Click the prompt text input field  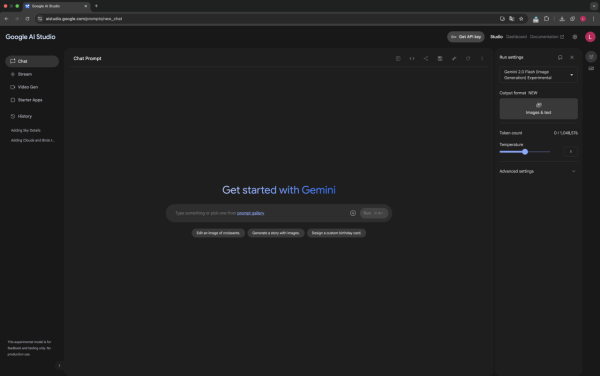260,213
